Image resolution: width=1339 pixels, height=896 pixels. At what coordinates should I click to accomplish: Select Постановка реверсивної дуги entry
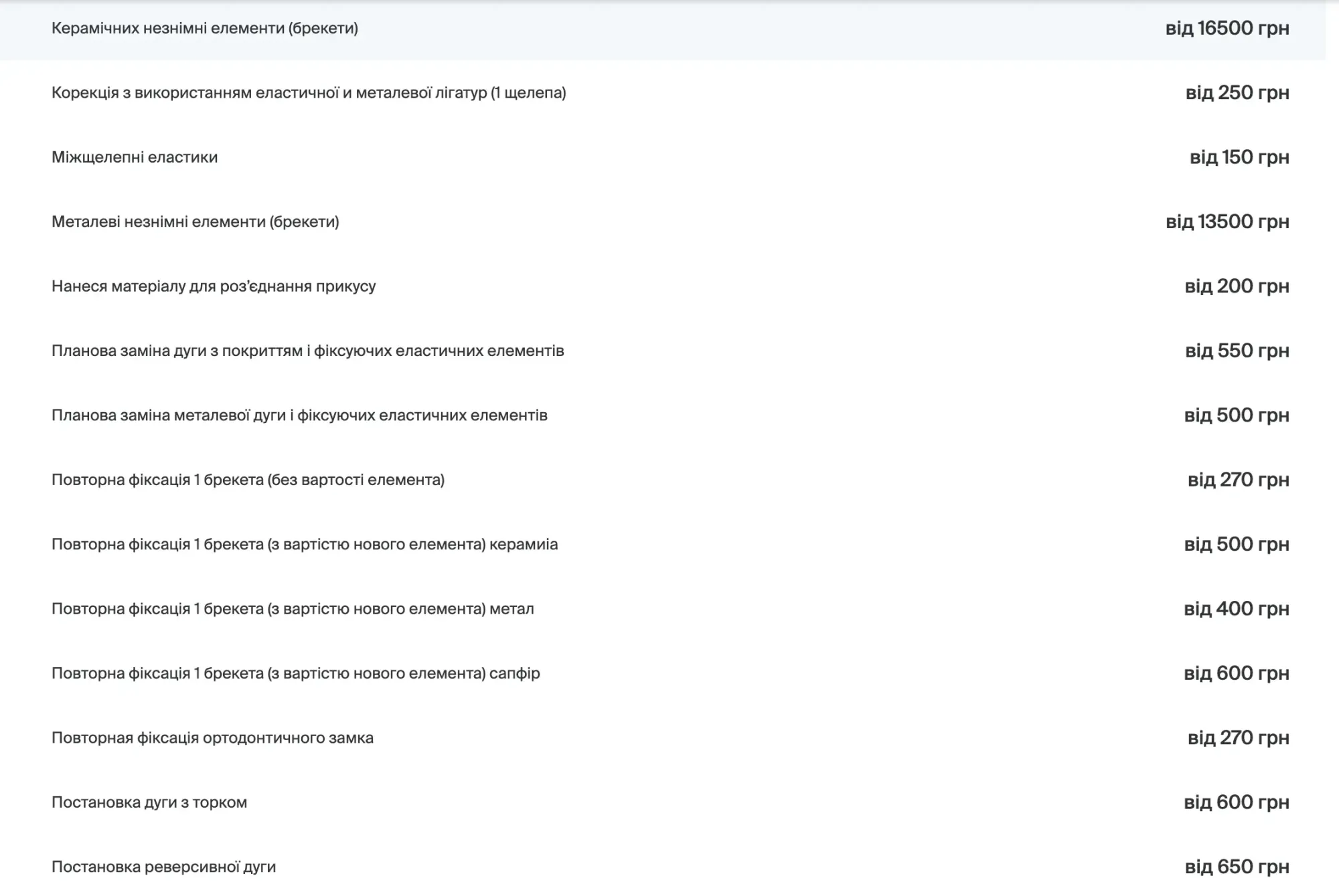pos(163,867)
